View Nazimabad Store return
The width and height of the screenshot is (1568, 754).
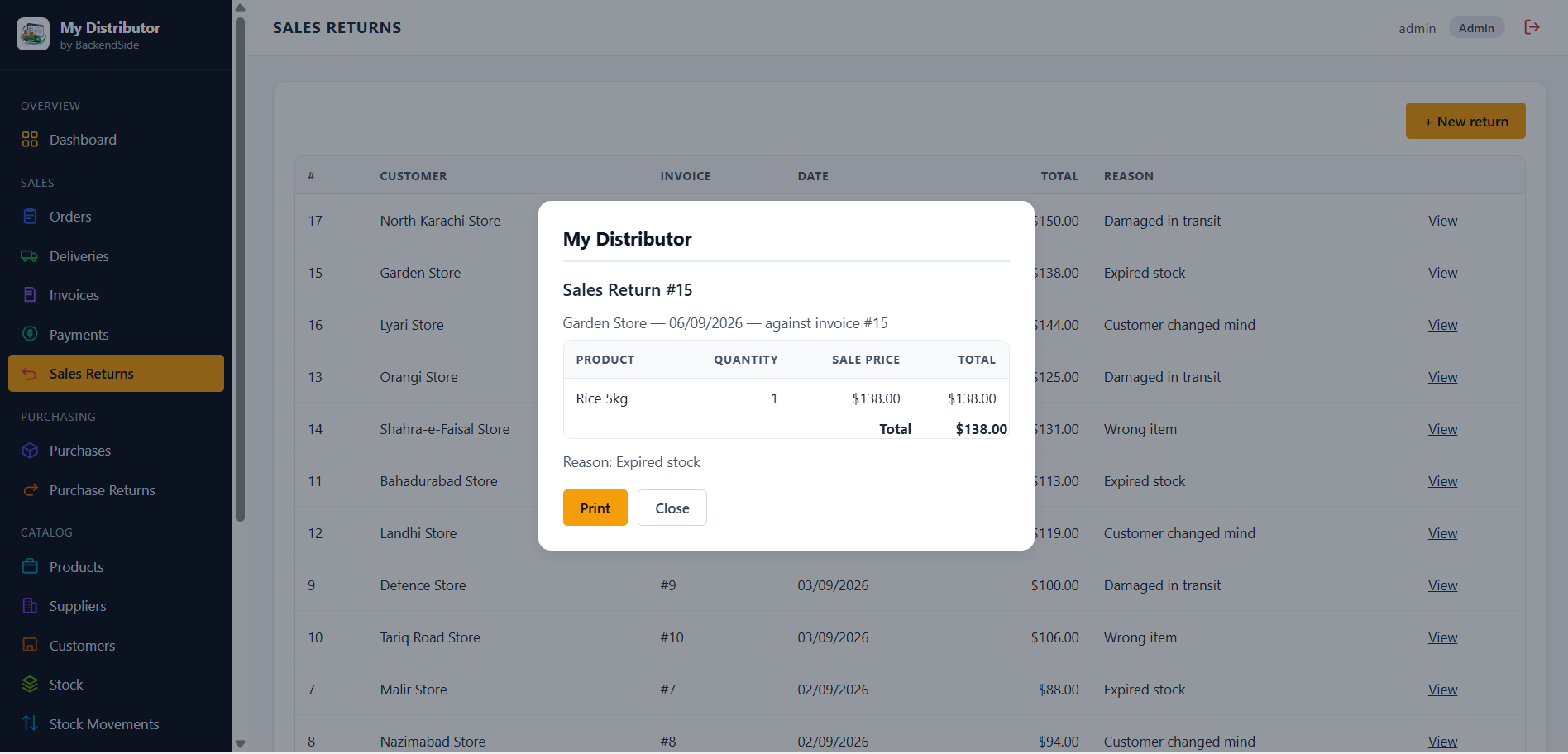click(x=1442, y=742)
